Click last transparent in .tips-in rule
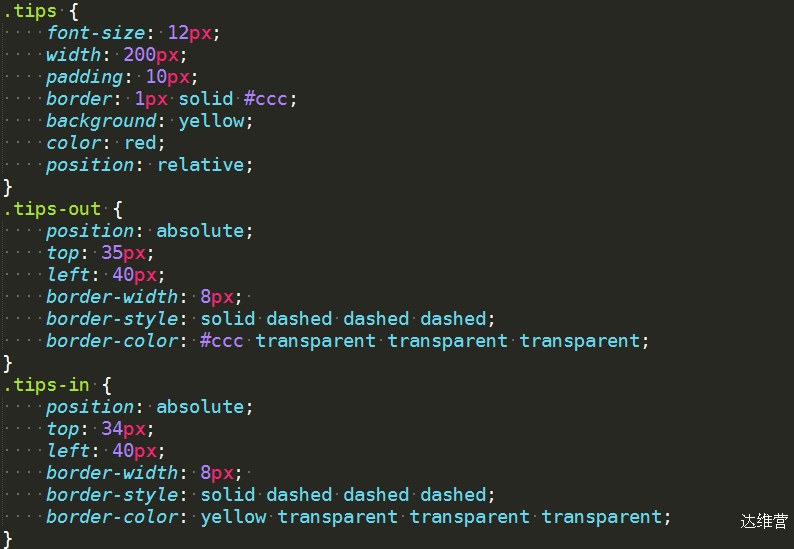Image resolution: width=794 pixels, height=549 pixels. [602, 517]
